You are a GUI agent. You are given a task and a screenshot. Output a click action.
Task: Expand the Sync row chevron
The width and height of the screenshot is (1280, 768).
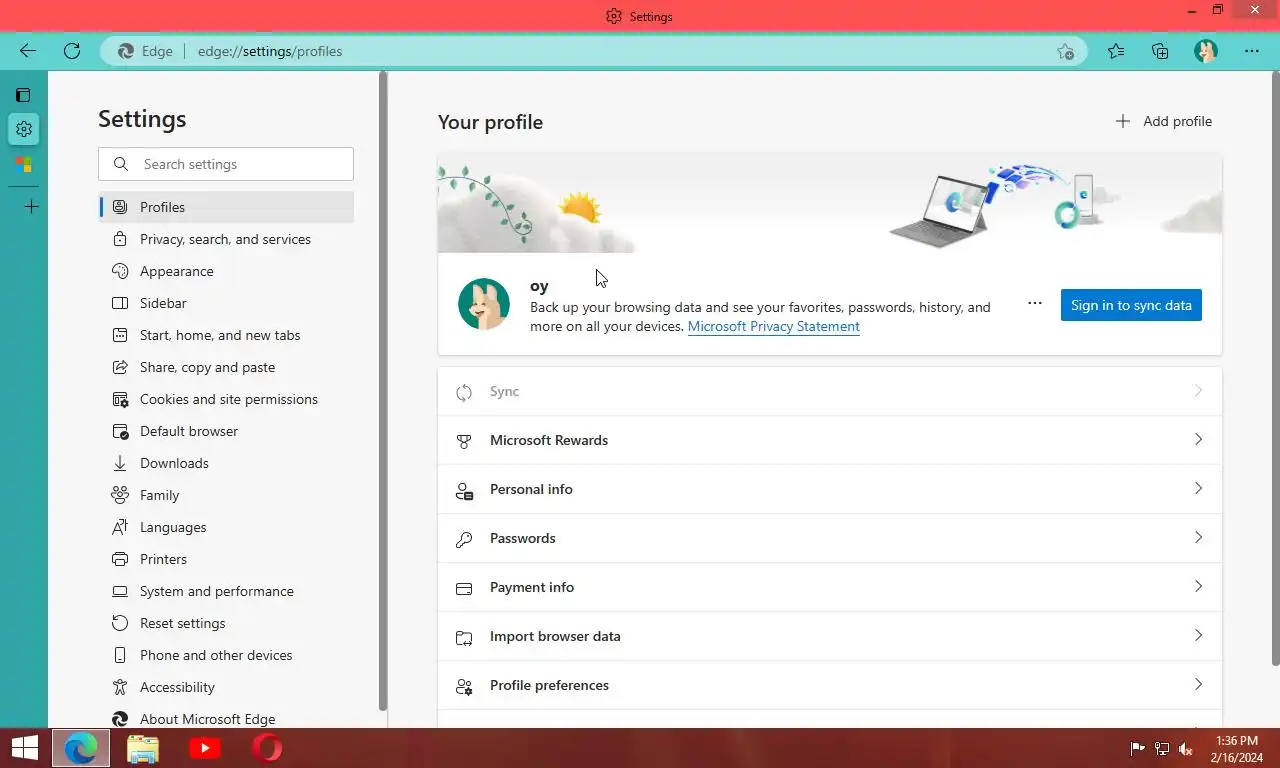[x=1198, y=391]
